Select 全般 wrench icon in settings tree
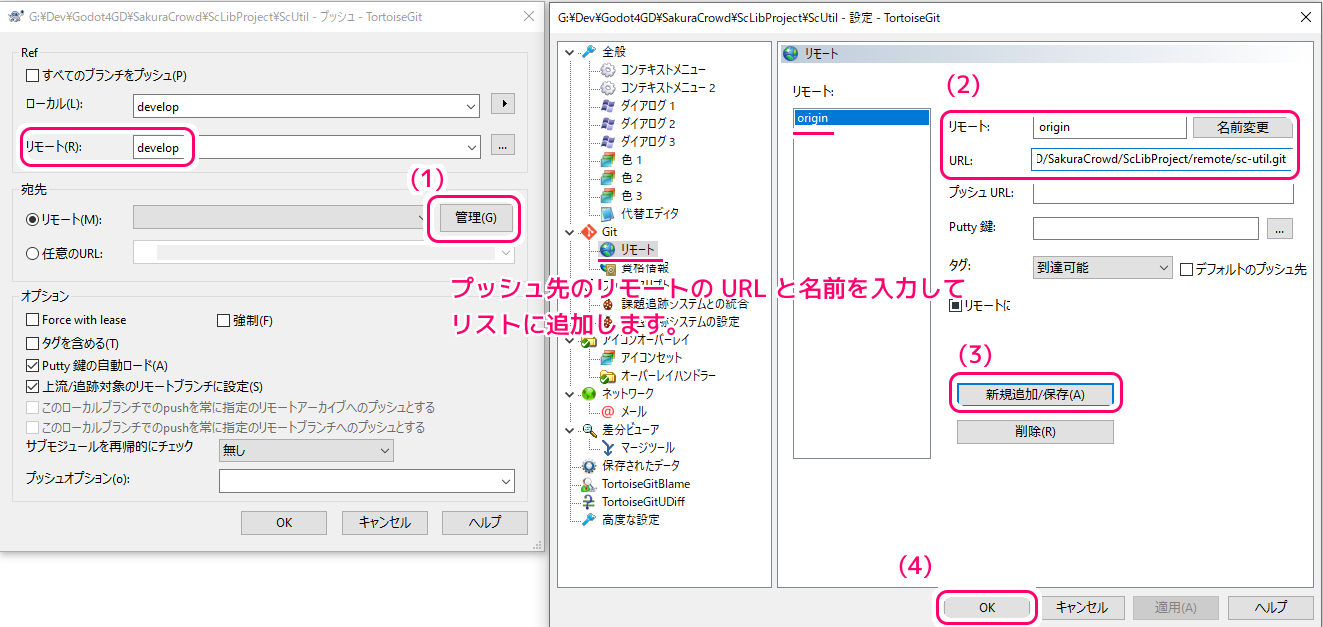Screen dimensions: 1323x627 click(x=589, y=52)
